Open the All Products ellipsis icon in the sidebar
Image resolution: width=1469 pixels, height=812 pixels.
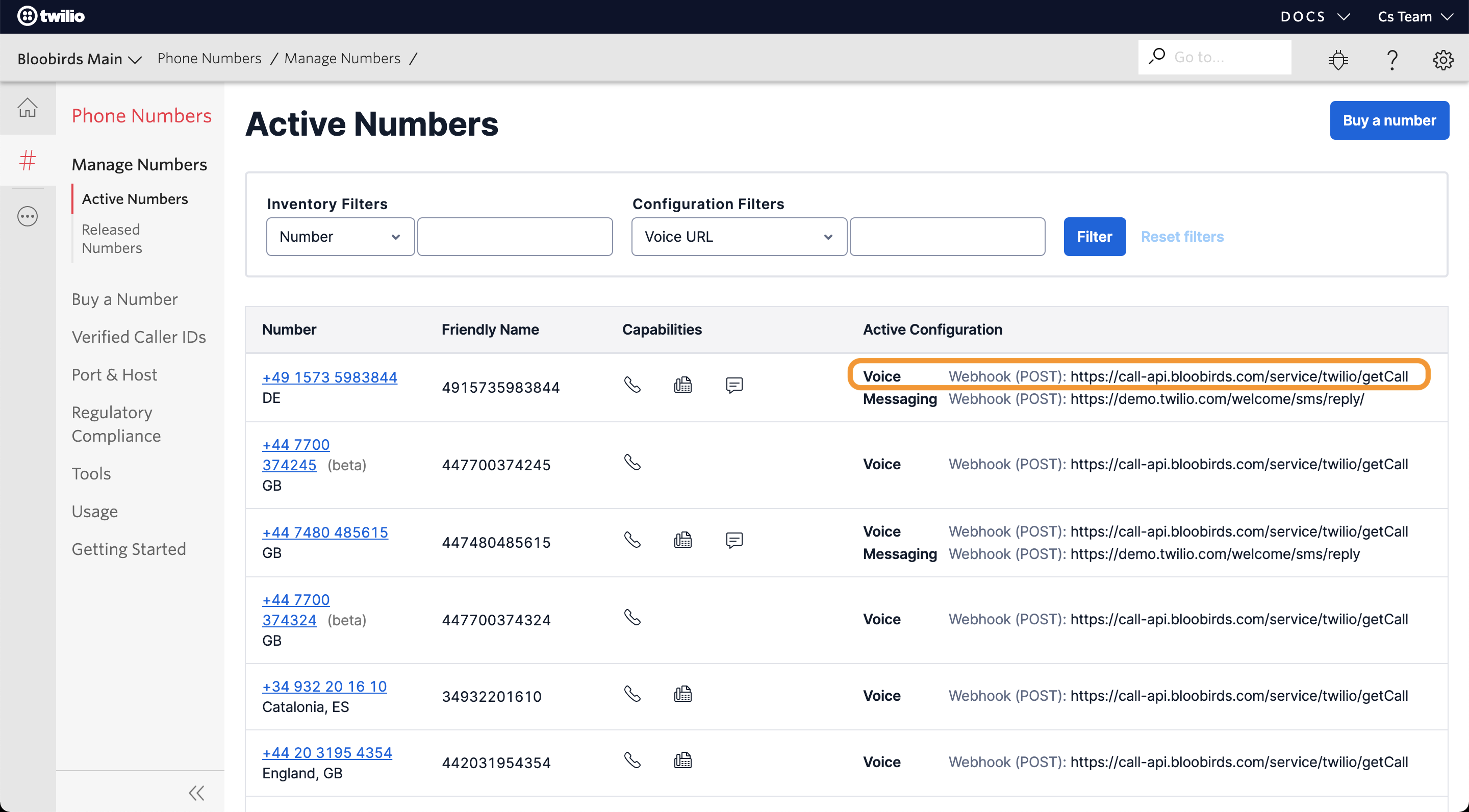pos(28,216)
